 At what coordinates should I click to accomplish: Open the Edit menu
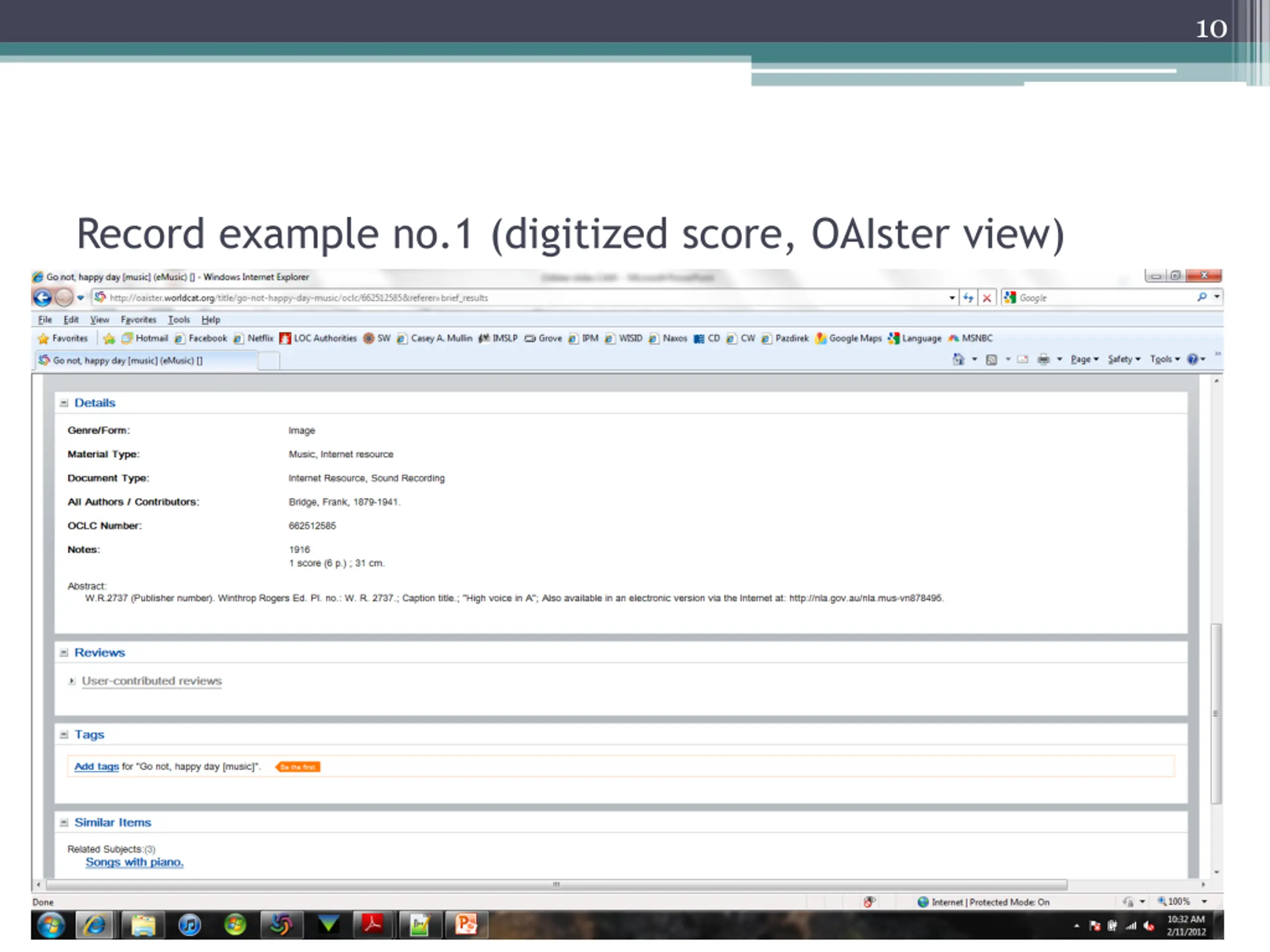coord(70,320)
